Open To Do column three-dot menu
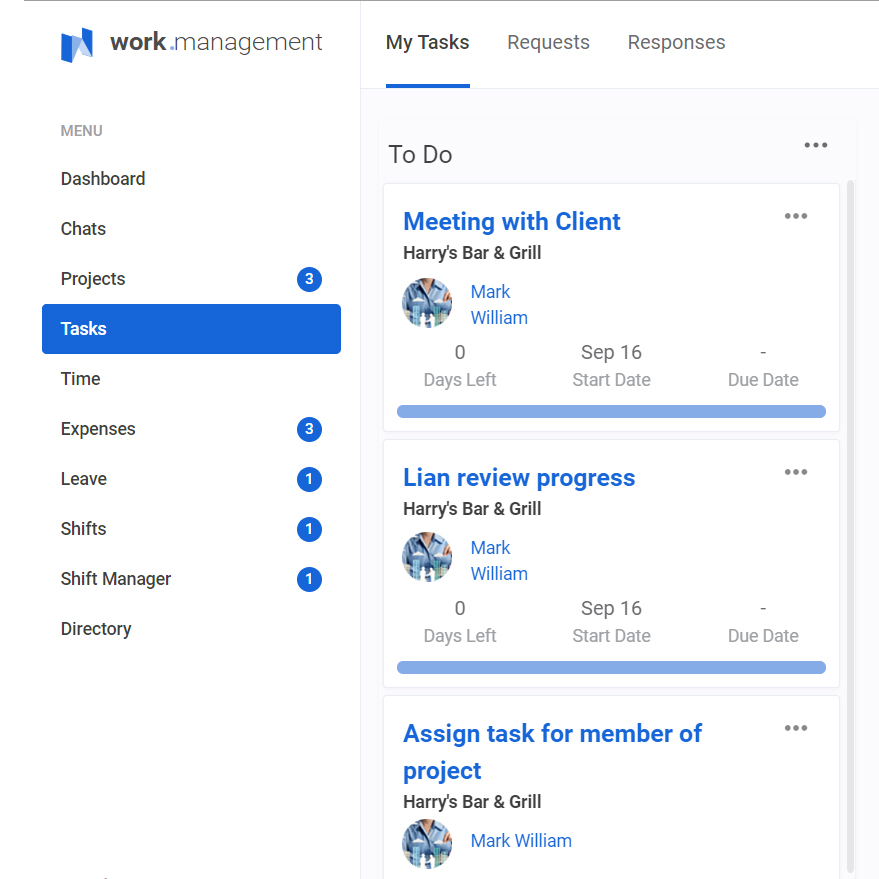879x879 pixels. pyautogui.click(x=816, y=146)
